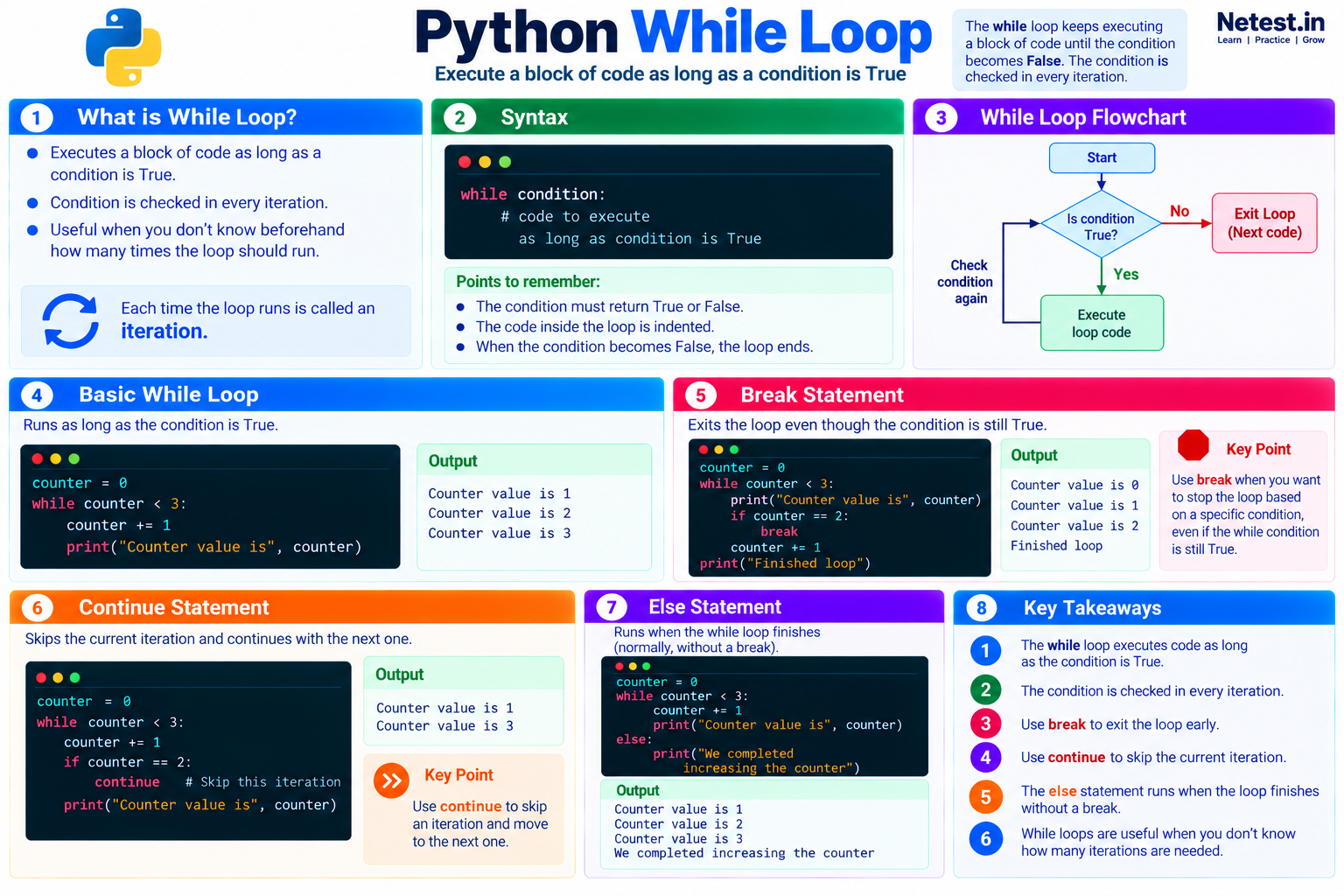Click the number 7 badge beside Else Statement
This screenshot has width=1344, height=896.
tap(612, 607)
